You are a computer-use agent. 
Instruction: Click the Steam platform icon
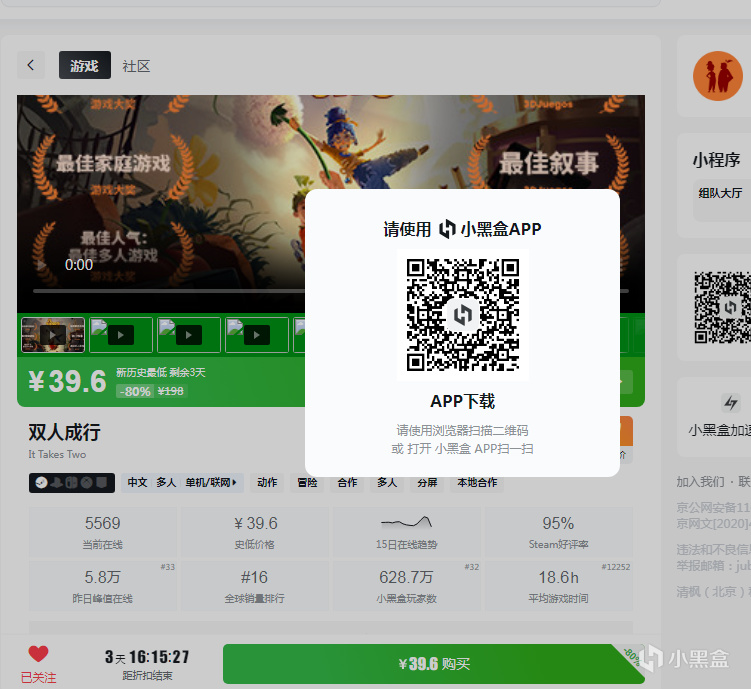click(42, 483)
